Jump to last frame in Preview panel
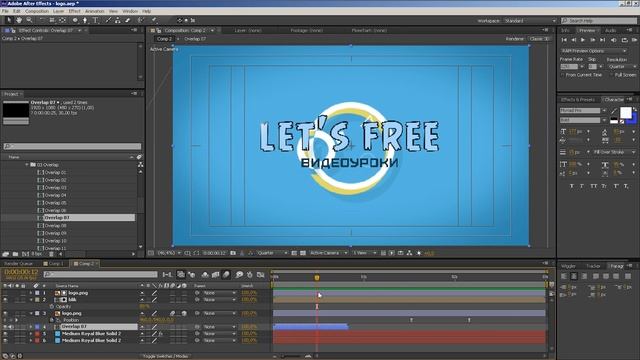Screen dimensions: 640x360 click(x=602, y=40)
